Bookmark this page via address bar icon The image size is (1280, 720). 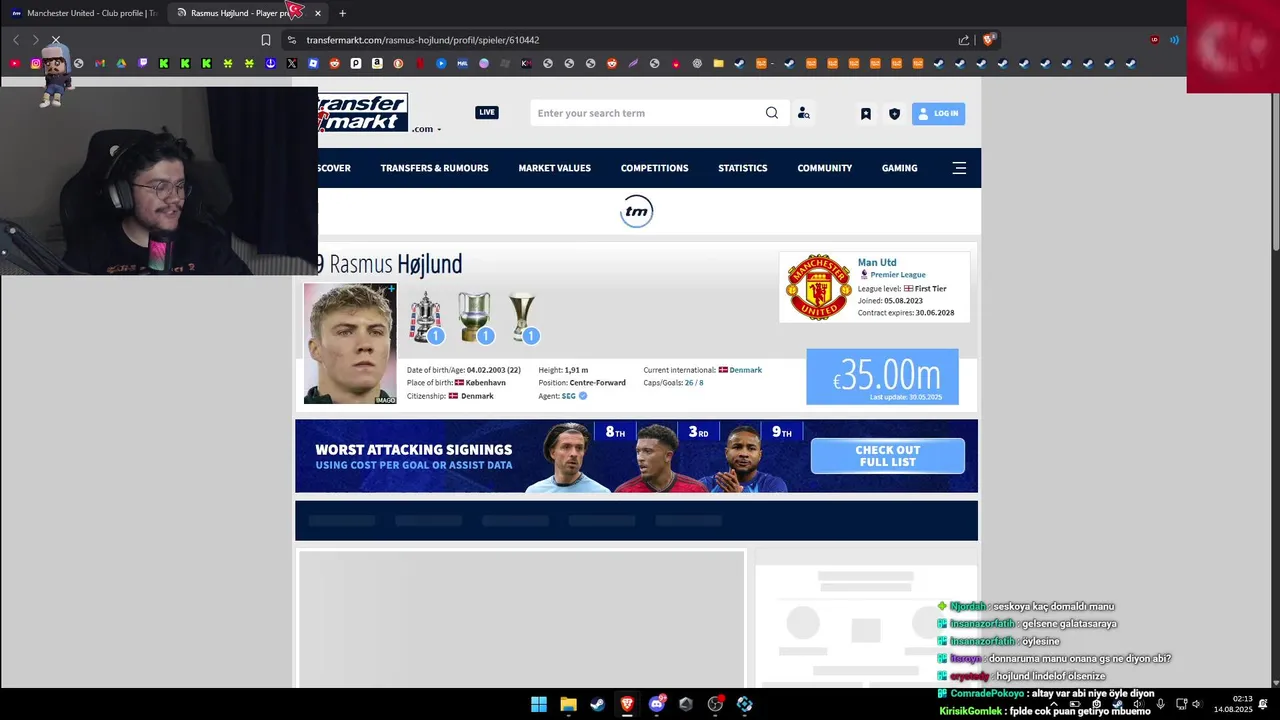(266, 40)
